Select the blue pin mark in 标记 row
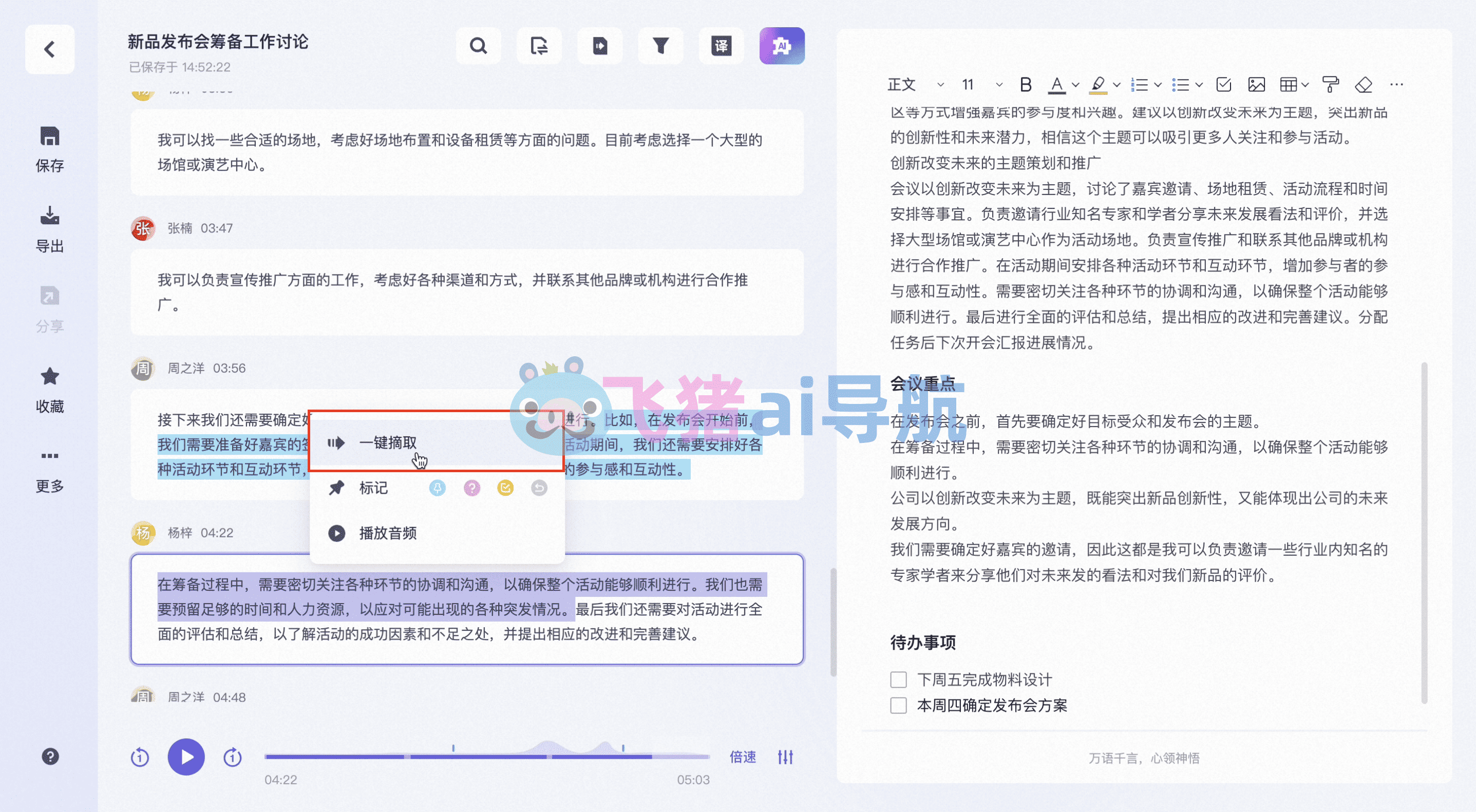Screen dimensions: 1476x812 437,488
